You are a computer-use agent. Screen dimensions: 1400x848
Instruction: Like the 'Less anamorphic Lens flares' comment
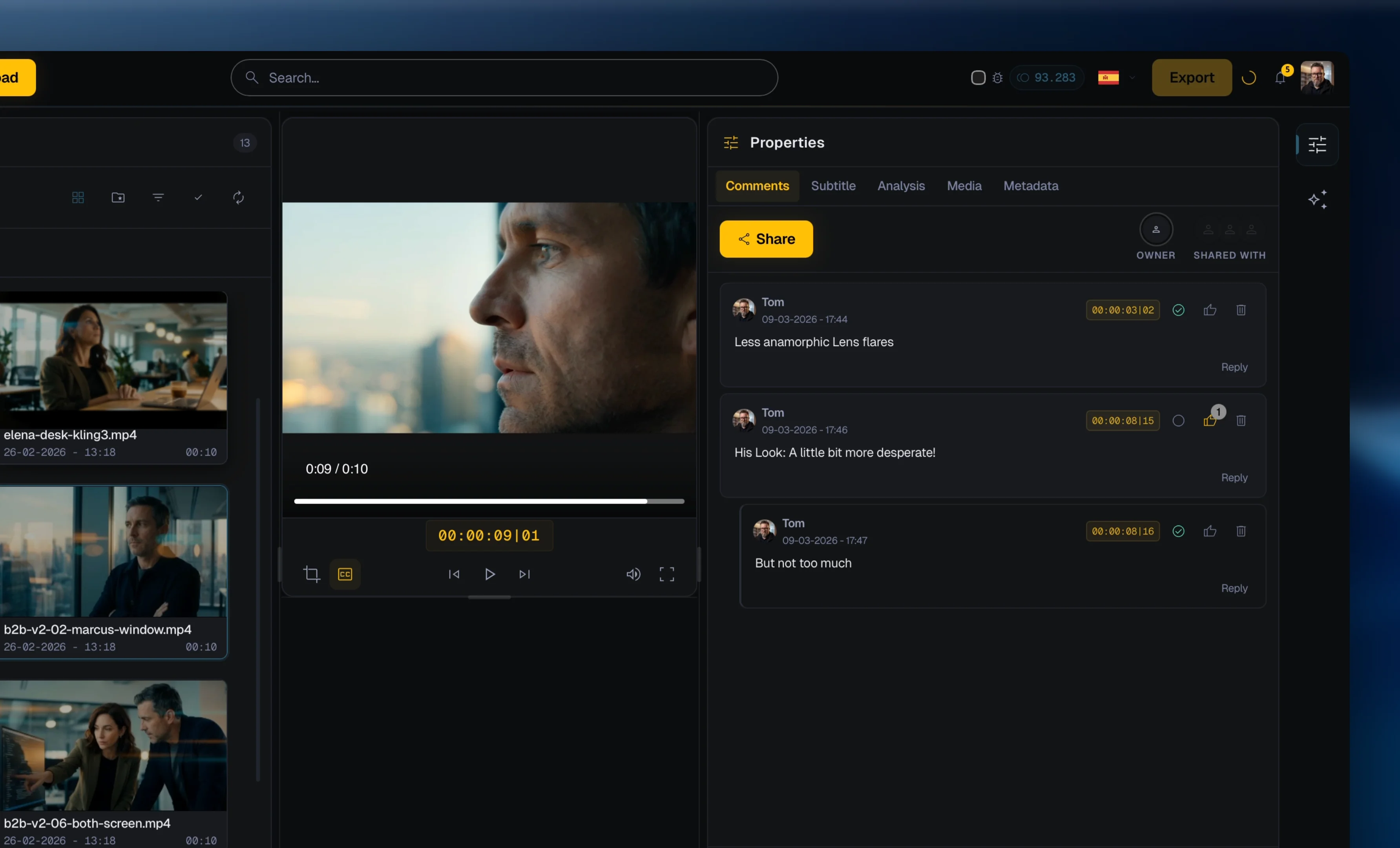click(x=1210, y=310)
